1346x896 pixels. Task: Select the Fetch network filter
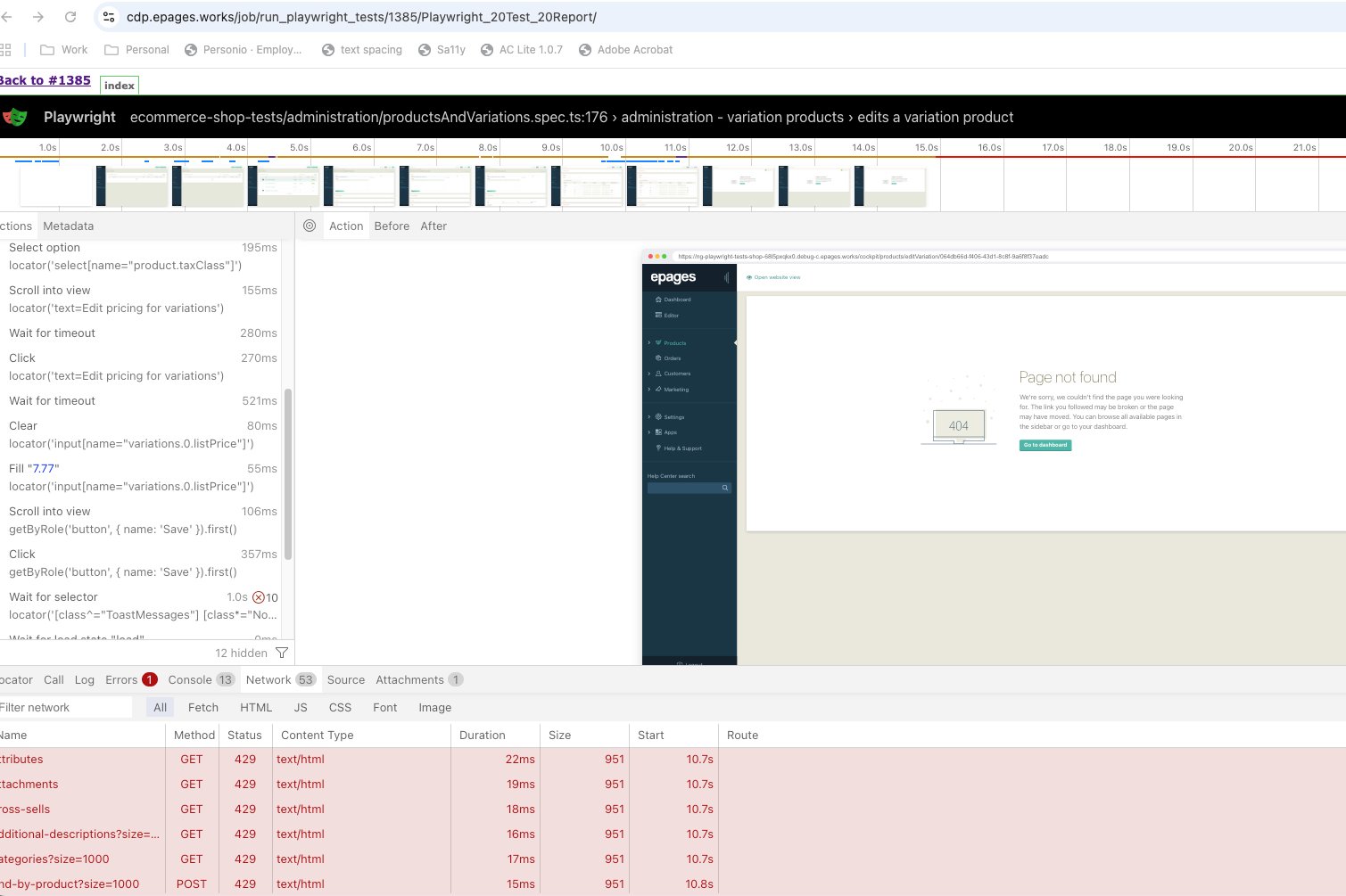[x=202, y=707]
